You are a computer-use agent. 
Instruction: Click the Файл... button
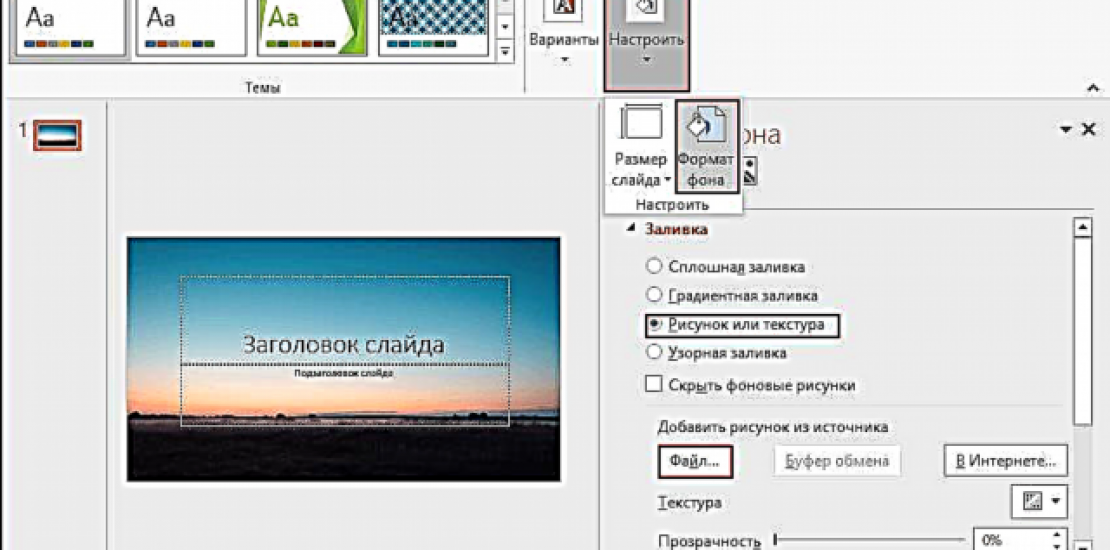(x=695, y=461)
